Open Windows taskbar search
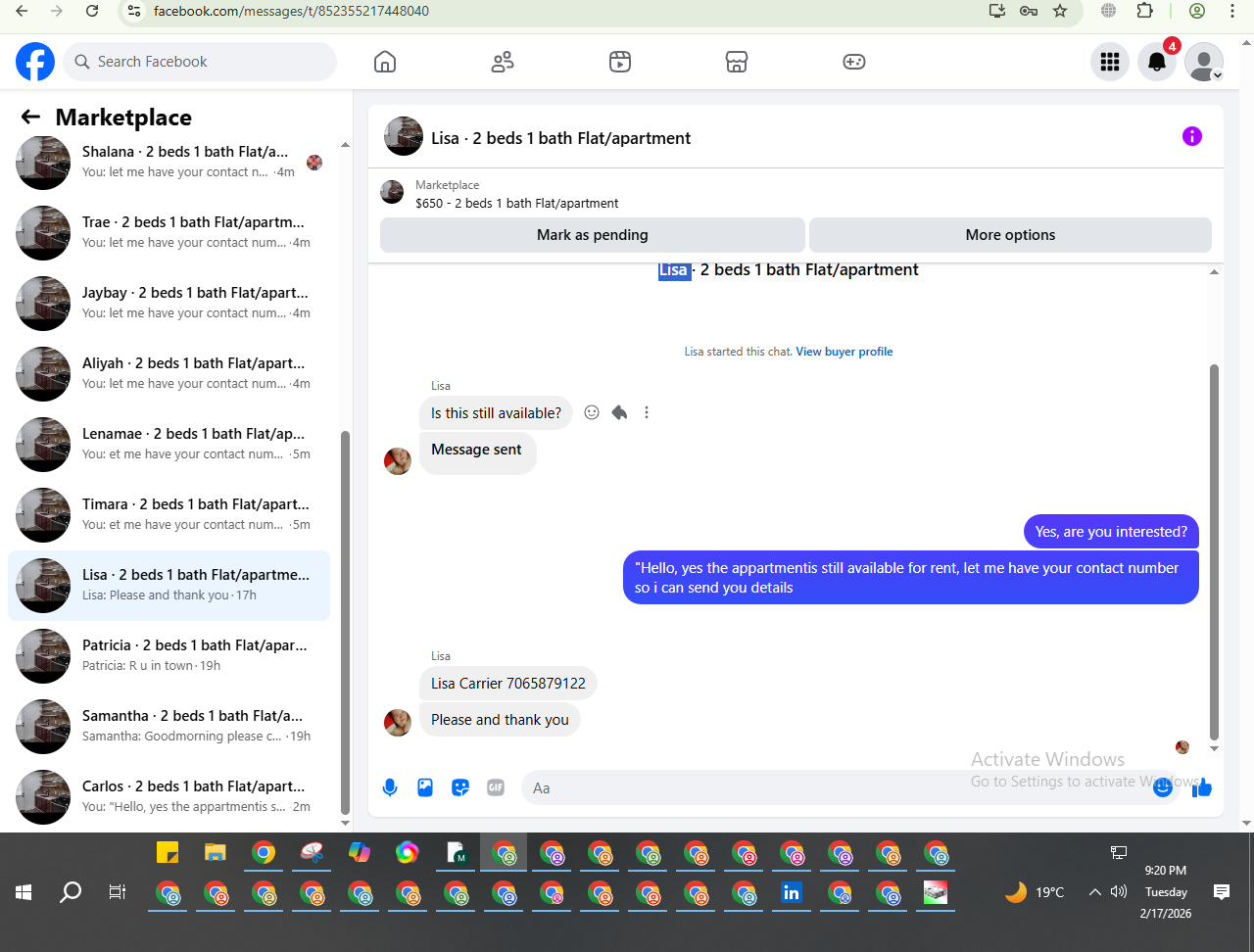1254x952 pixels. [x=71, y=892]
